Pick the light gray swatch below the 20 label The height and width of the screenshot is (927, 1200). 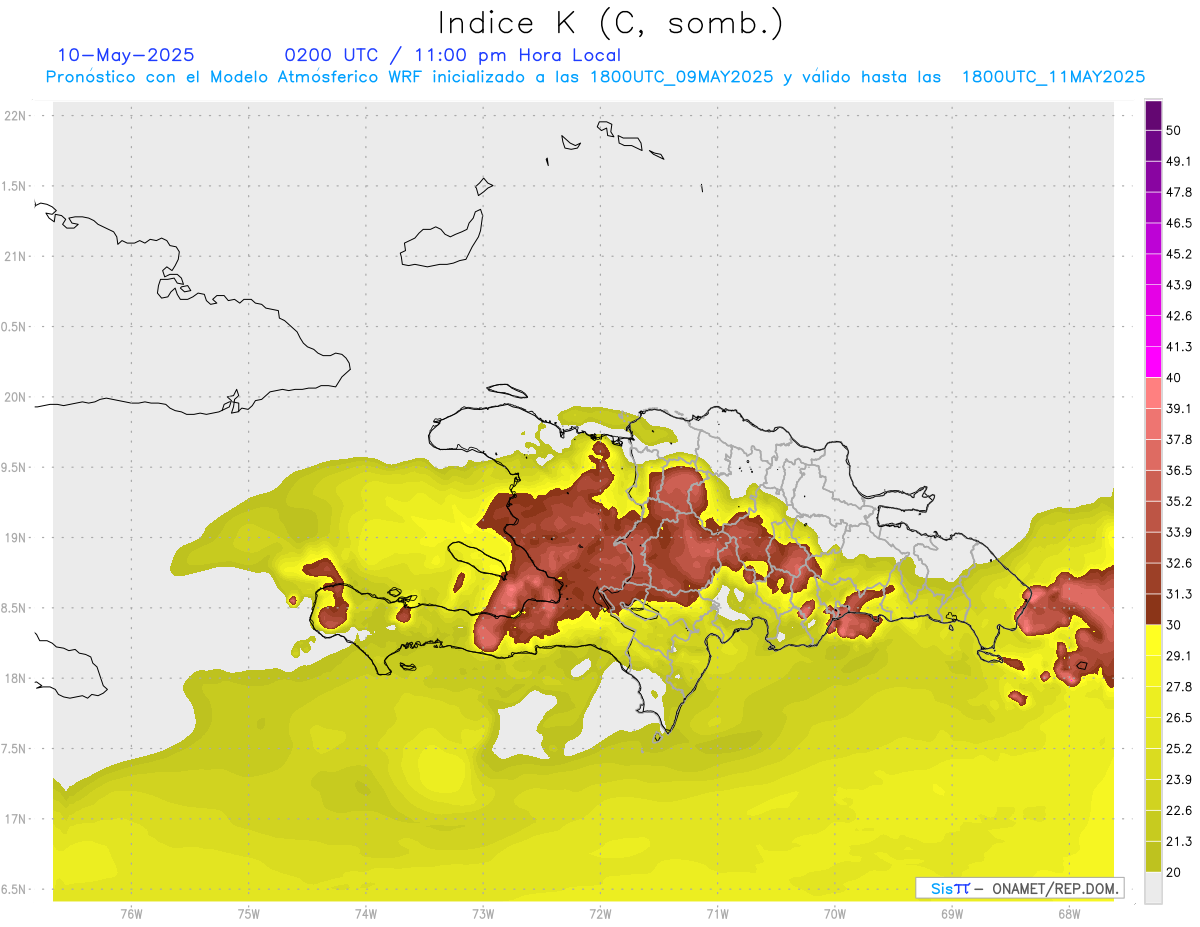[1153, 888]
